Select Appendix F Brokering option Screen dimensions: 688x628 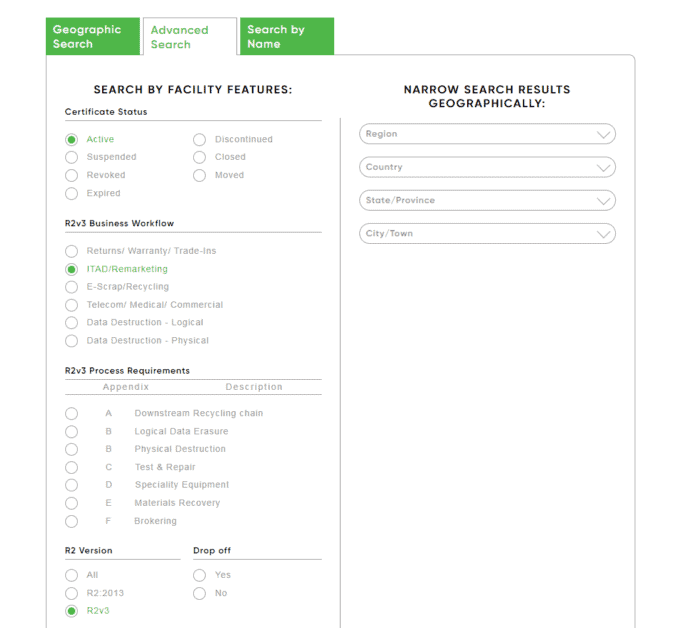(x=71, y=521)
